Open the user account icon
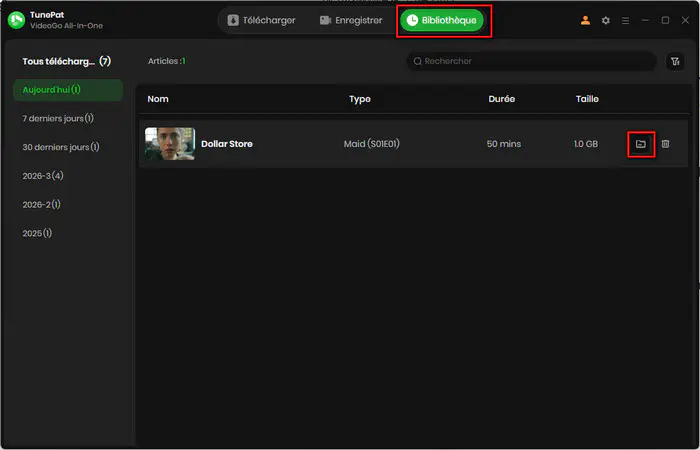 coord(585,21)
